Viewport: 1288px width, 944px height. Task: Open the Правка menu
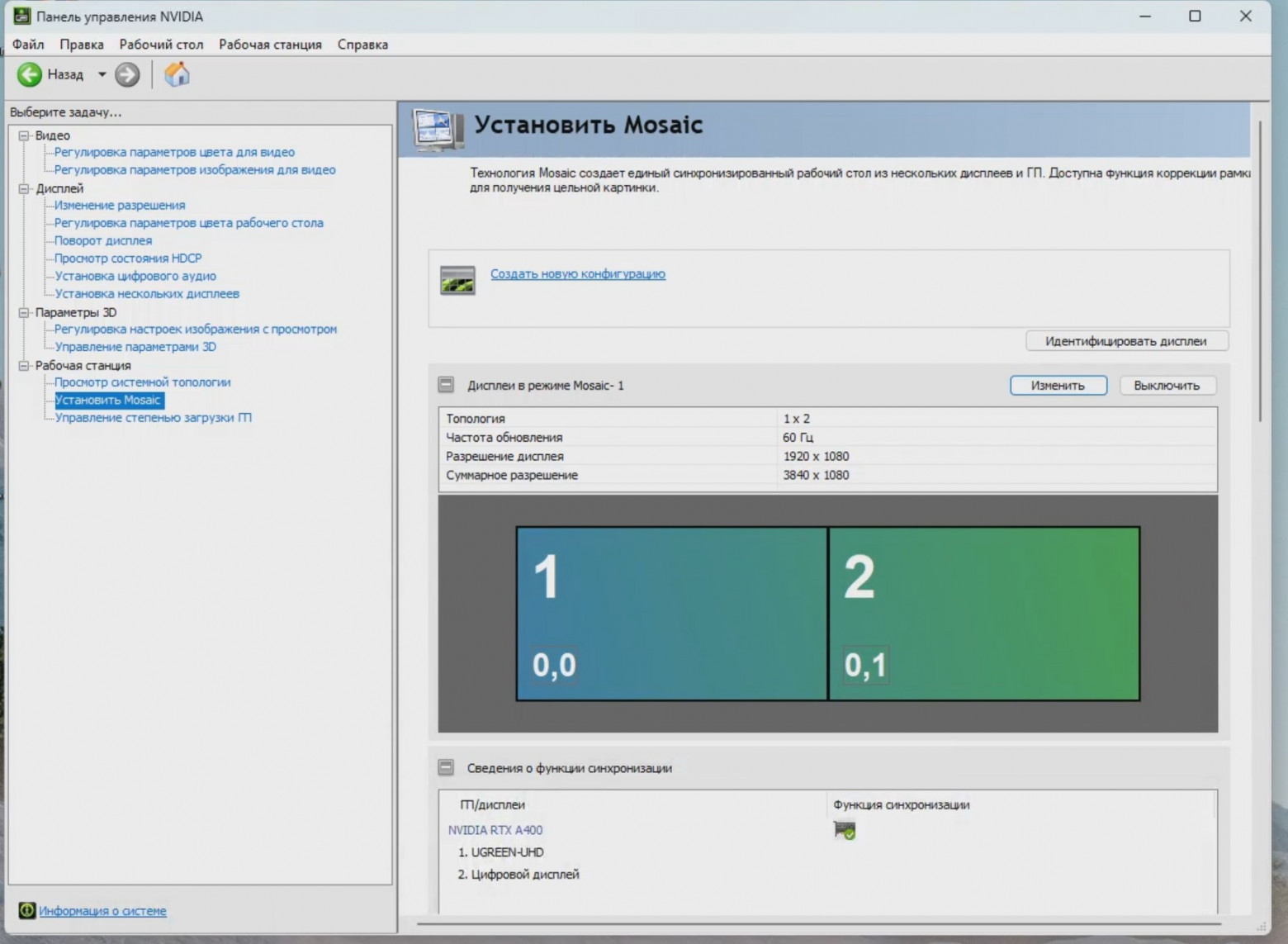click(82, 45)
